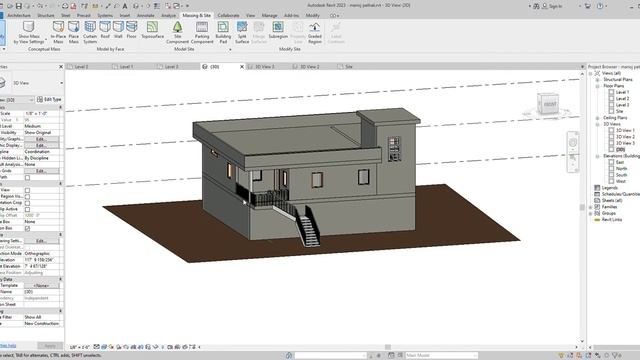Image resolution: width=640 pixels, height=360 pixels.
Task: Open the Legends node in Project Browser
Action: pyautogui.click(x=609, y=188)
